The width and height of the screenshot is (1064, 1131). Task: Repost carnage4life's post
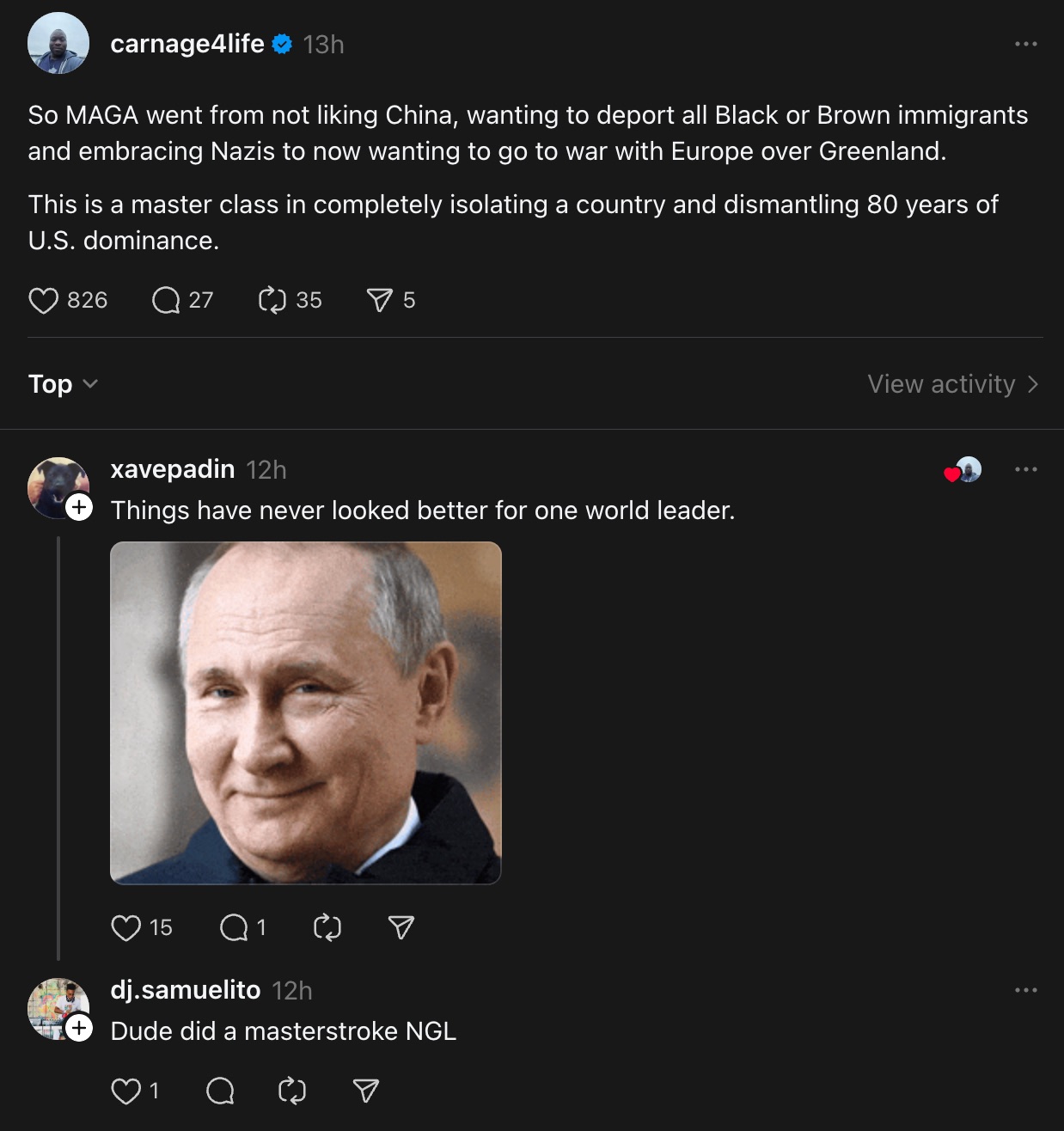pyautogui.click(x=272, y=300)
